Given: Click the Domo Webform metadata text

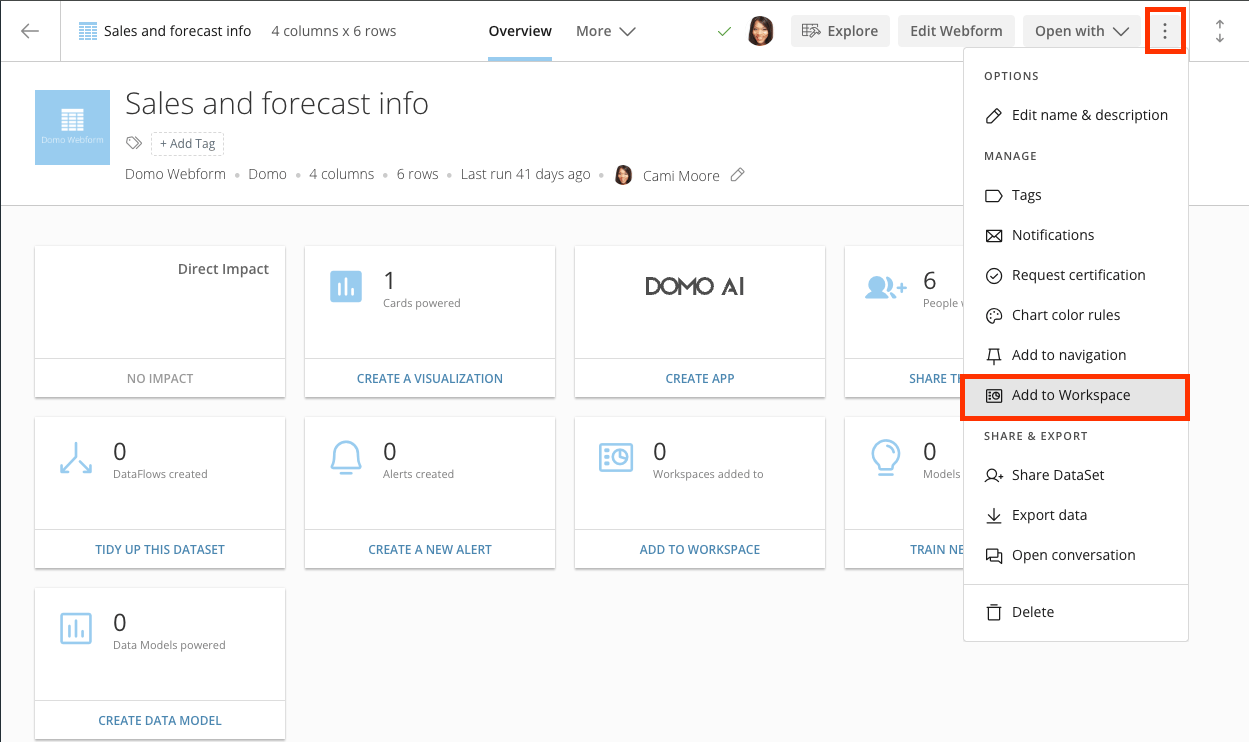Looking at the screenshot, I should click(x=175, y=174).
